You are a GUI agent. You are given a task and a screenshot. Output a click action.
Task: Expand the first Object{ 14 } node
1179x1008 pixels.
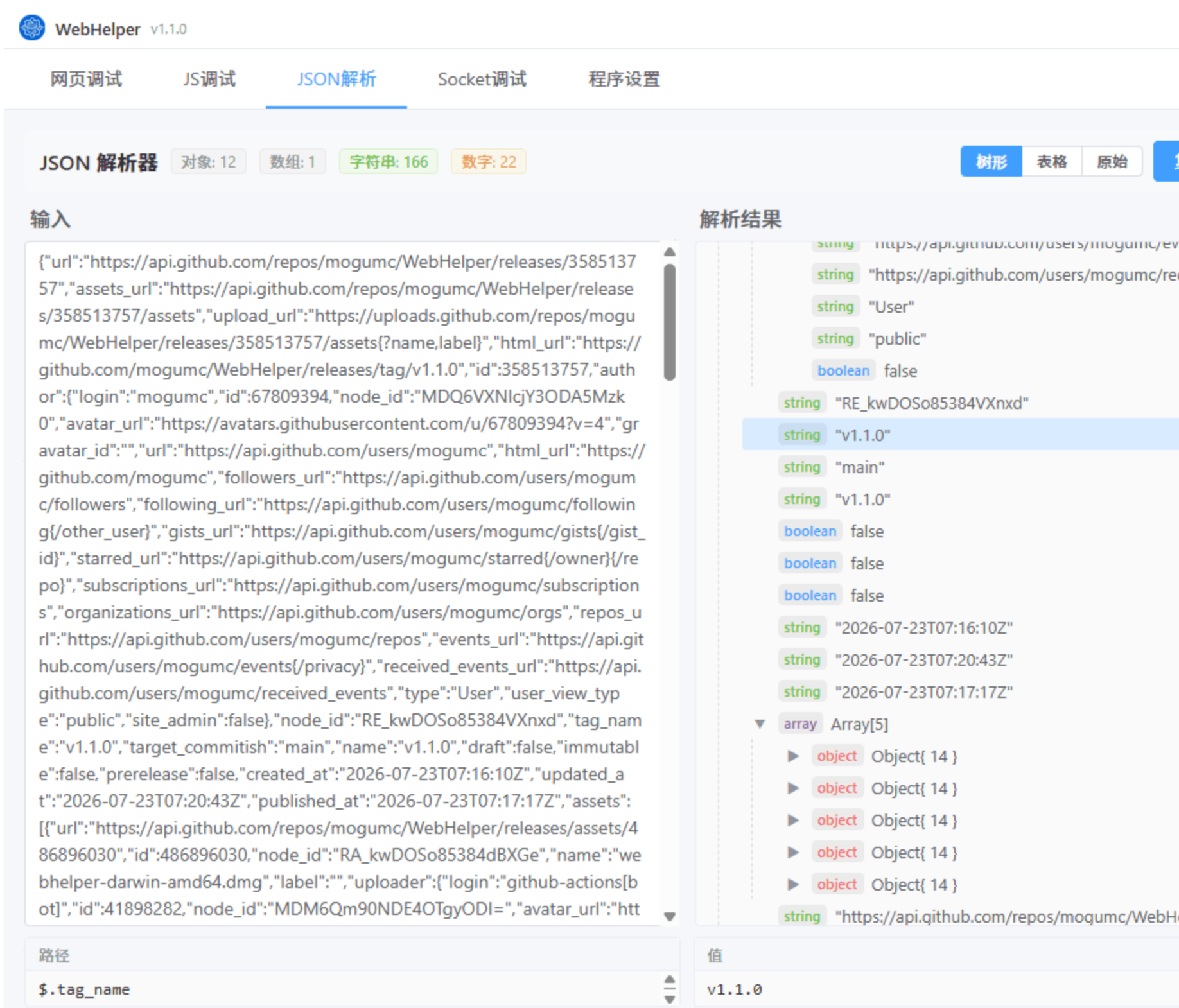(x=793, y=756)
